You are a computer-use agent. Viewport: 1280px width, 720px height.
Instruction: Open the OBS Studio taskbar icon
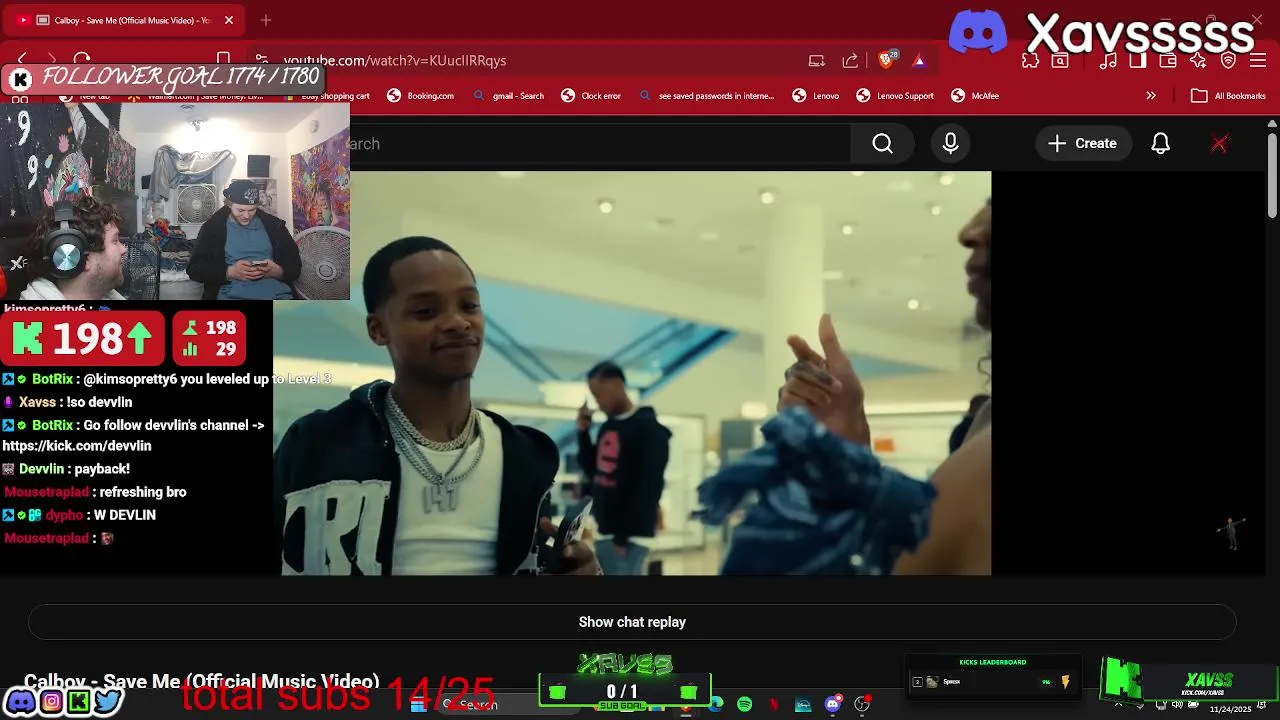click(x=862, y=705)
